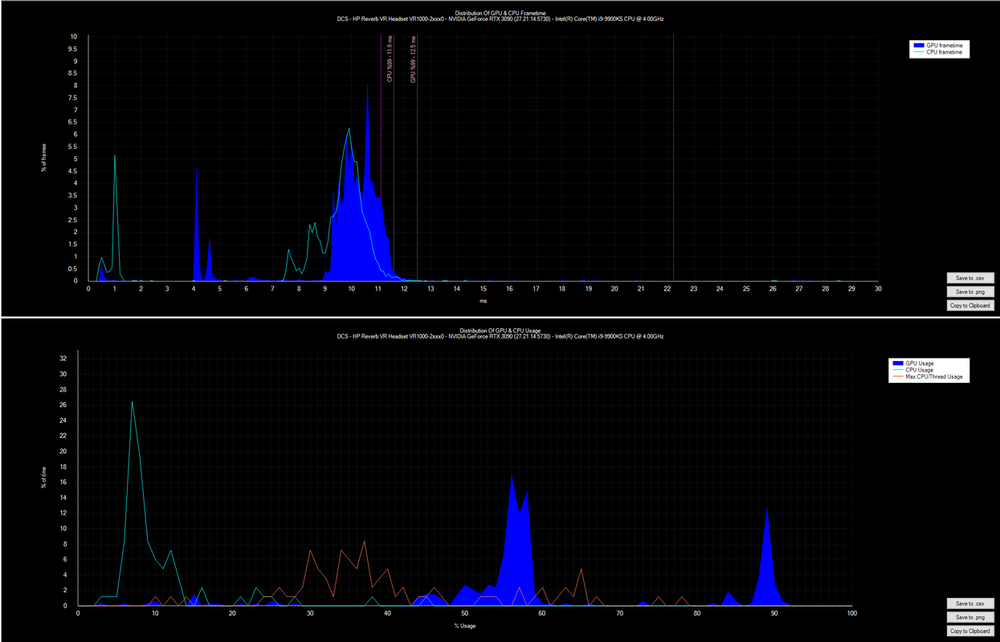Click y-axis tick 26 in usage chart
This screenshot has width=1000, height=642.
pos(64,405)
